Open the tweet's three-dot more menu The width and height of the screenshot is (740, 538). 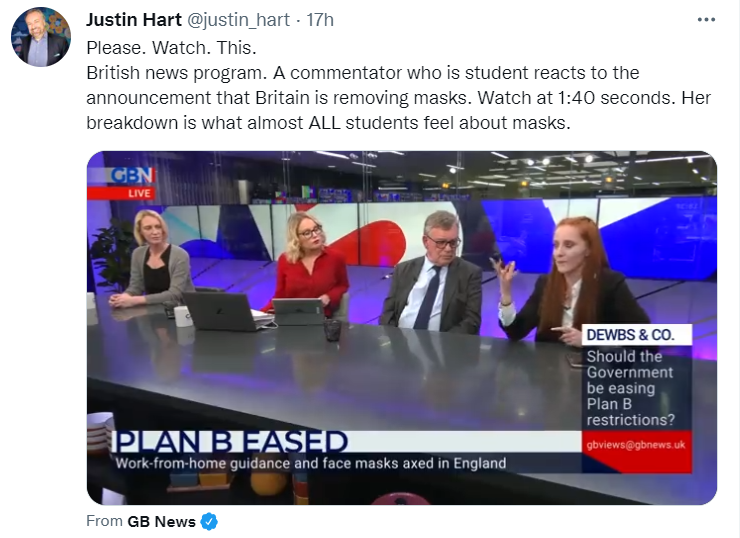(706, 20)
